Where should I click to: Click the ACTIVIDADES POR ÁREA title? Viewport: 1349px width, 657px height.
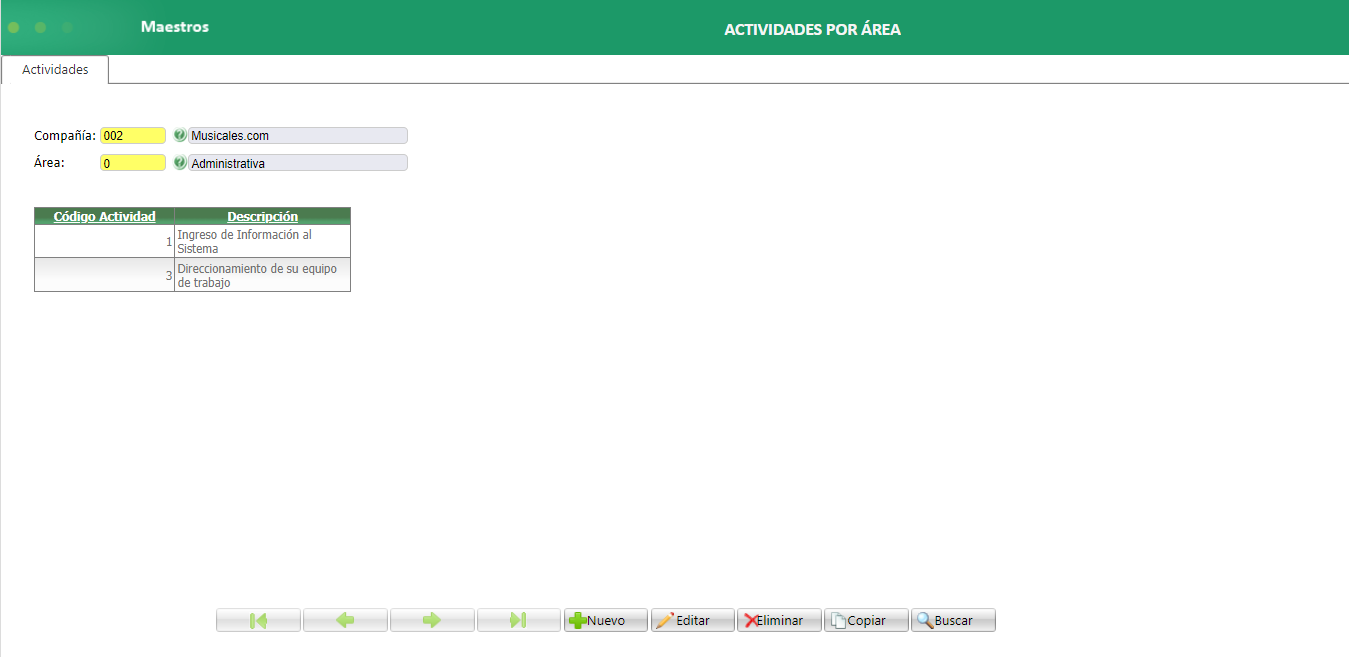click(x=812, y=30)
